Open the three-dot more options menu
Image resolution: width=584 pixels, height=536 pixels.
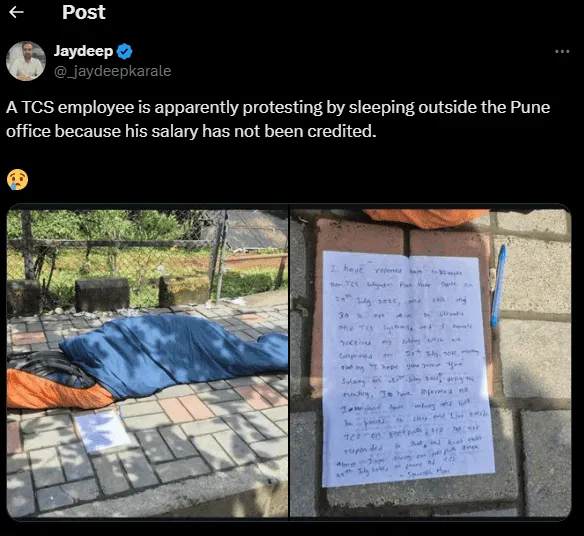pyautogui.click(x=562, y=51)
